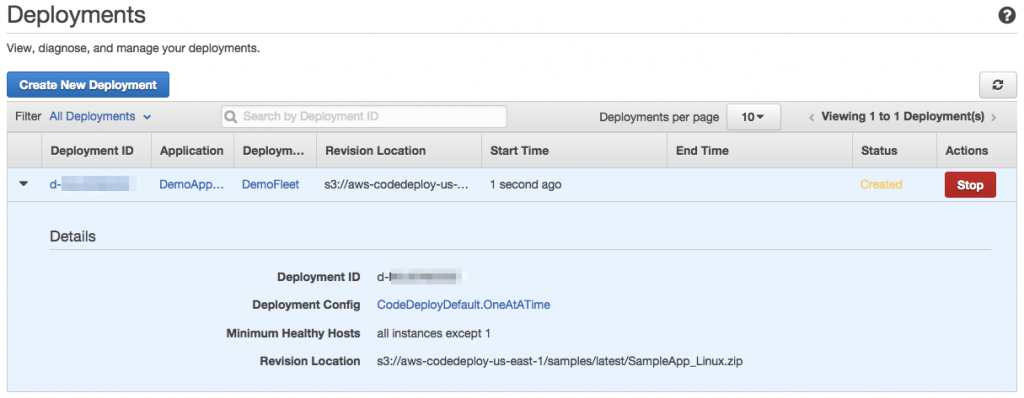
Task: Open the blurred Deployment ID link in row
Action: point(92,185)
